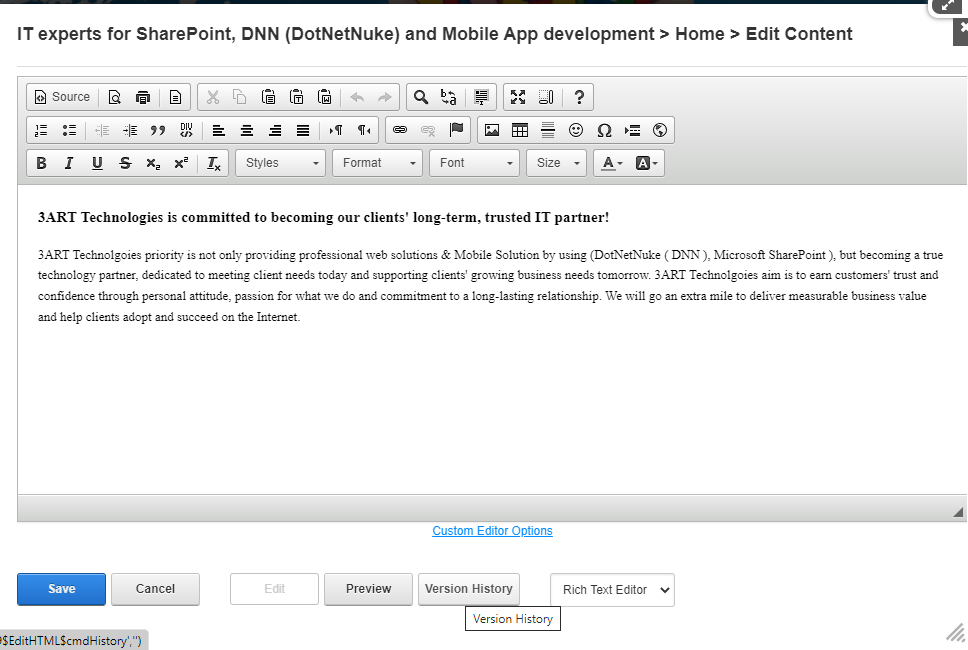Insert a link with chain icon
968x650 pixels.
tap(400, 130)
